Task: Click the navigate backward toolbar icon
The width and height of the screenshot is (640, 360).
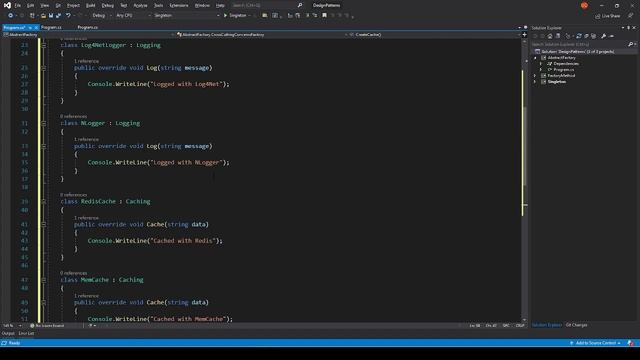Action: 11,16
